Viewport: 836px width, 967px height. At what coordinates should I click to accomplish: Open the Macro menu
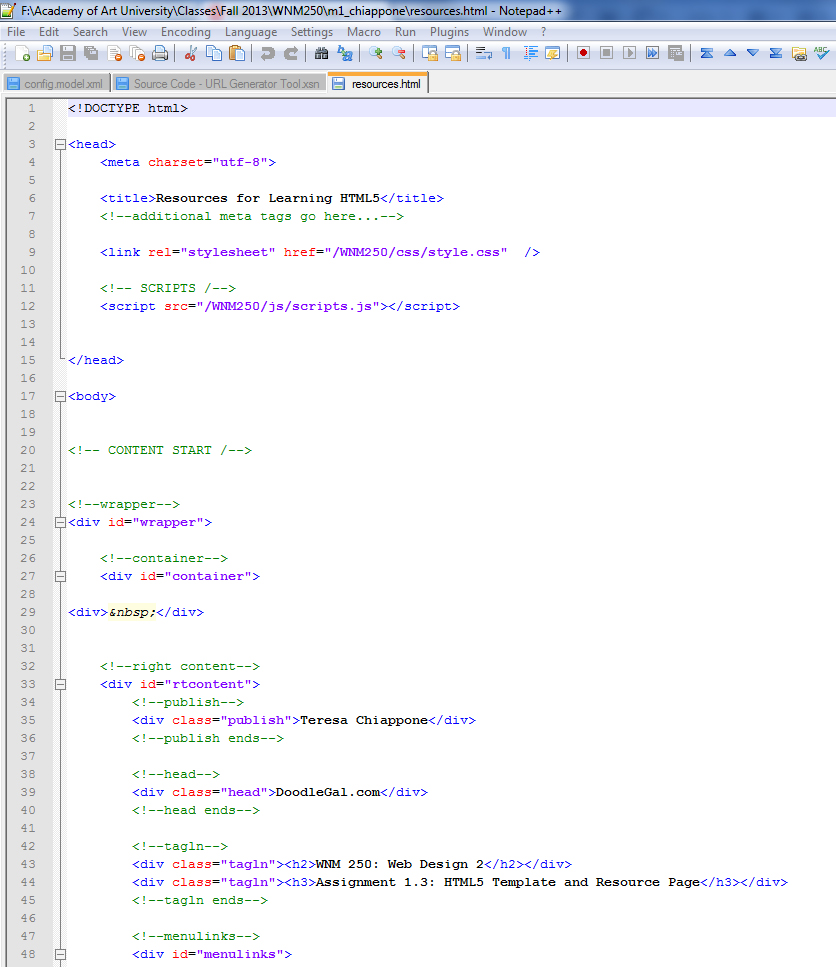click(364, 32)
